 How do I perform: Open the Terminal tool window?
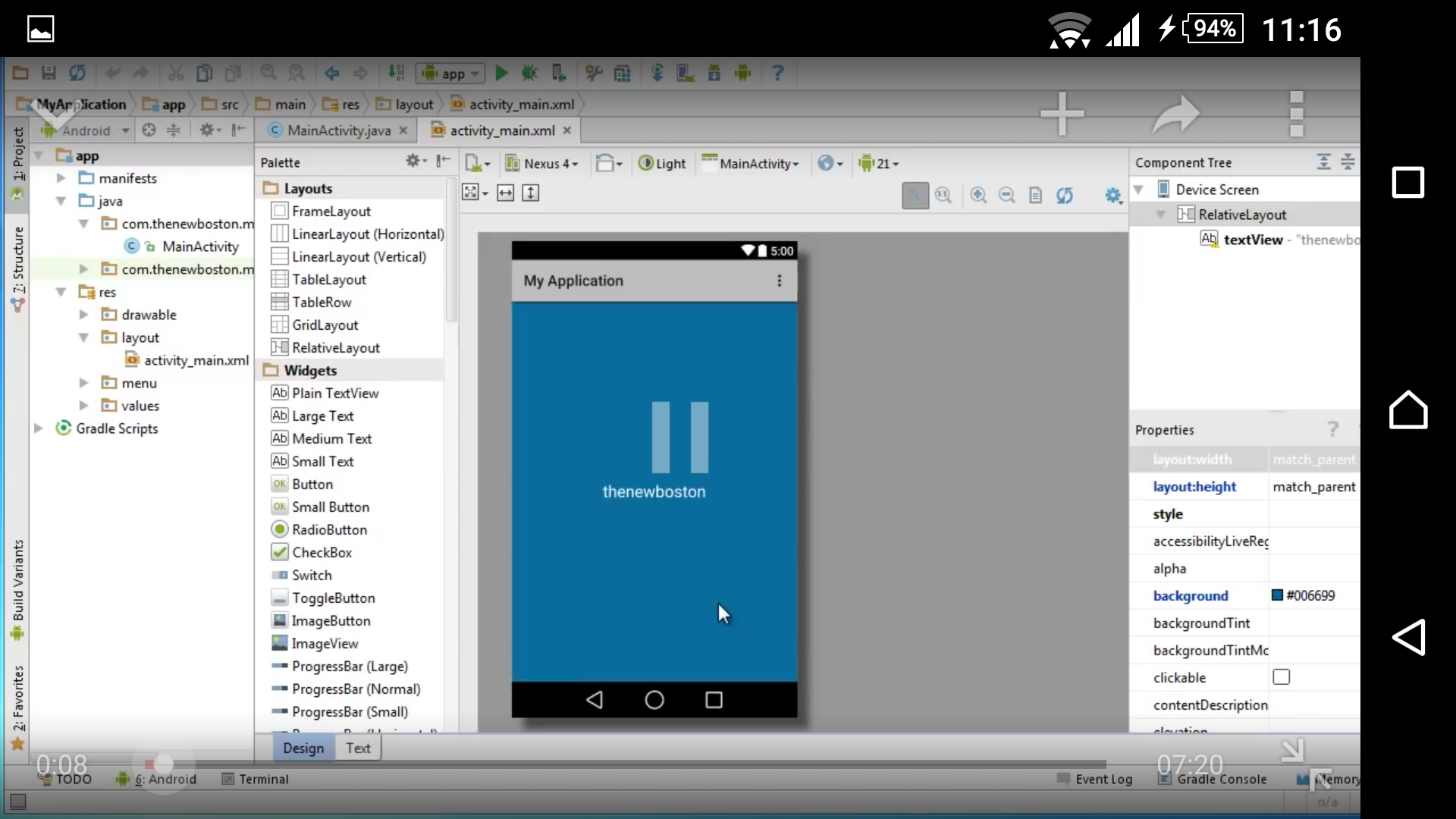[x=255, y=779]
